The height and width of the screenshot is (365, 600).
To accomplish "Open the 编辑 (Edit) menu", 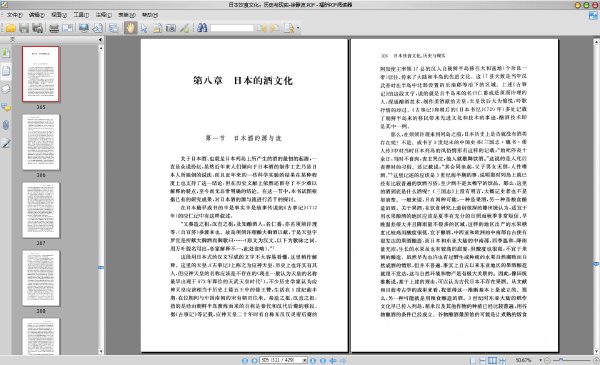I will [x=37, y=15].
